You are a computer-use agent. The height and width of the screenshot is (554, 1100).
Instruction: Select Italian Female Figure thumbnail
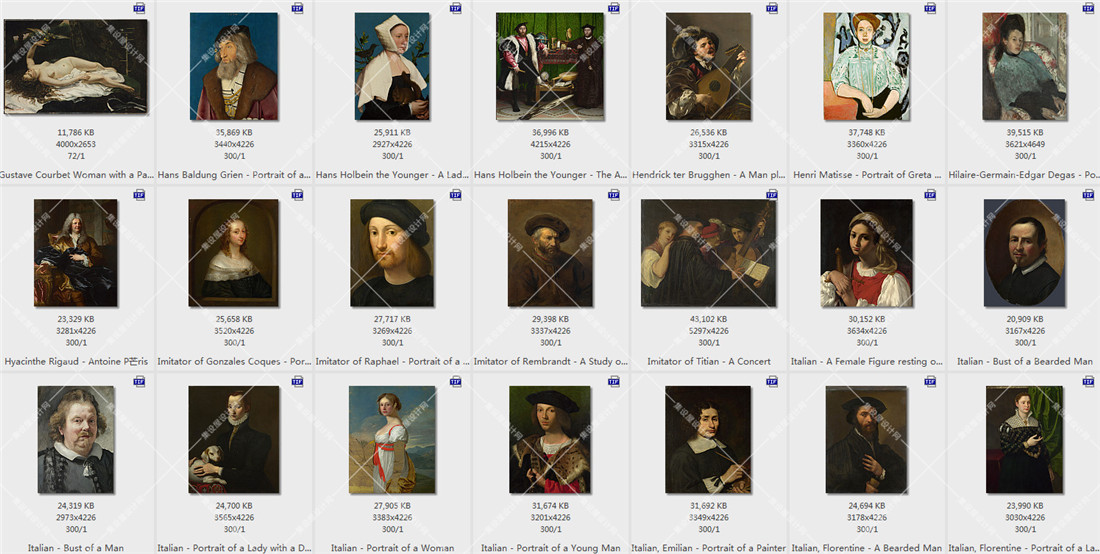tap(866, 252)
